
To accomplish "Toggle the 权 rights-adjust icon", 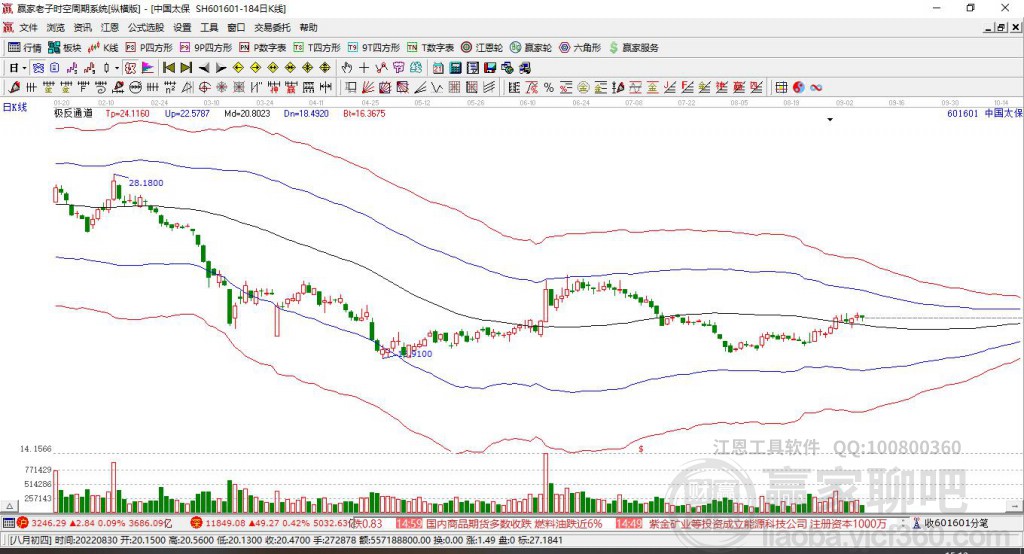I will (131, 68).
